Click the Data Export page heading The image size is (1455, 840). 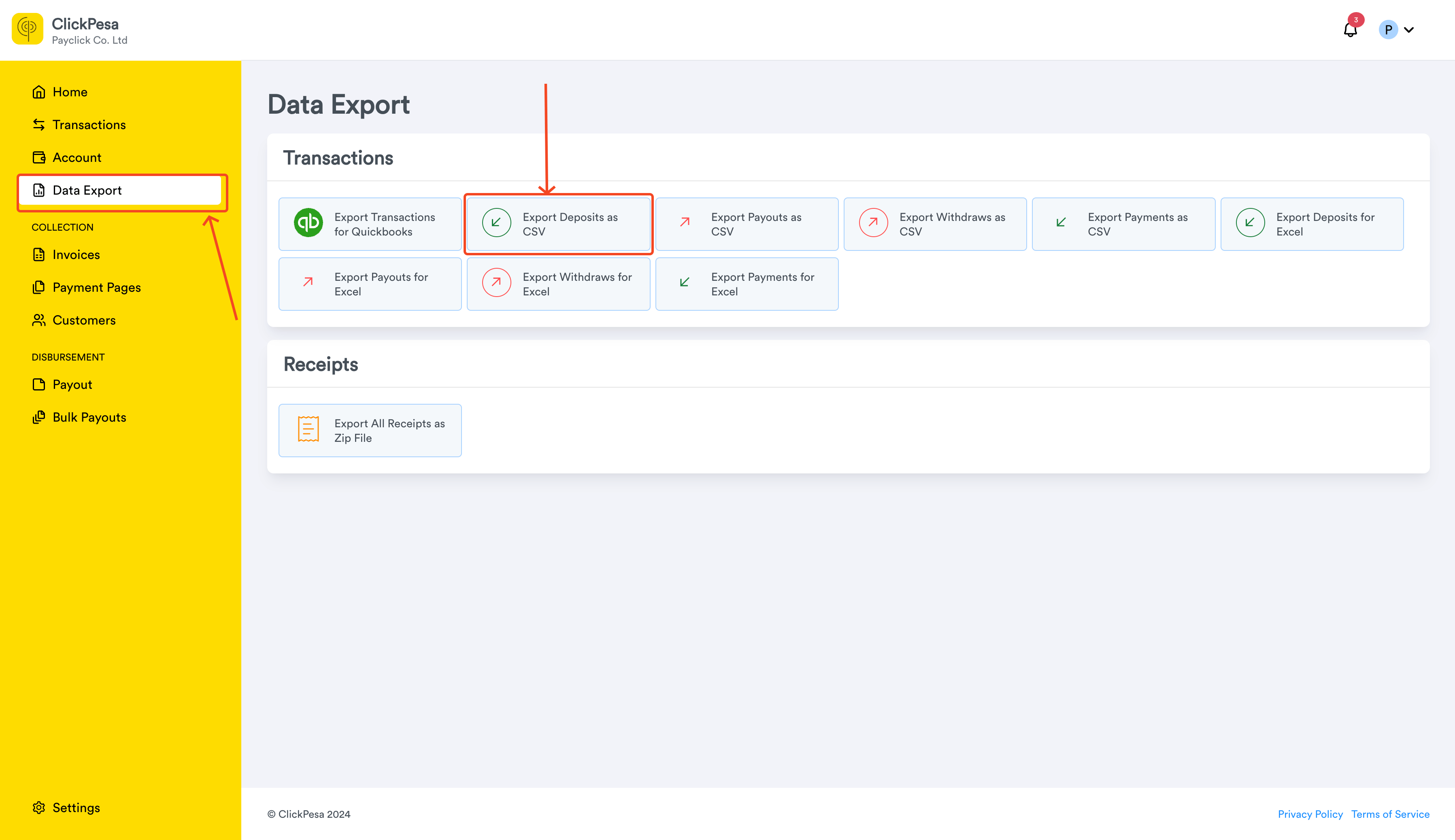[338, 104]
